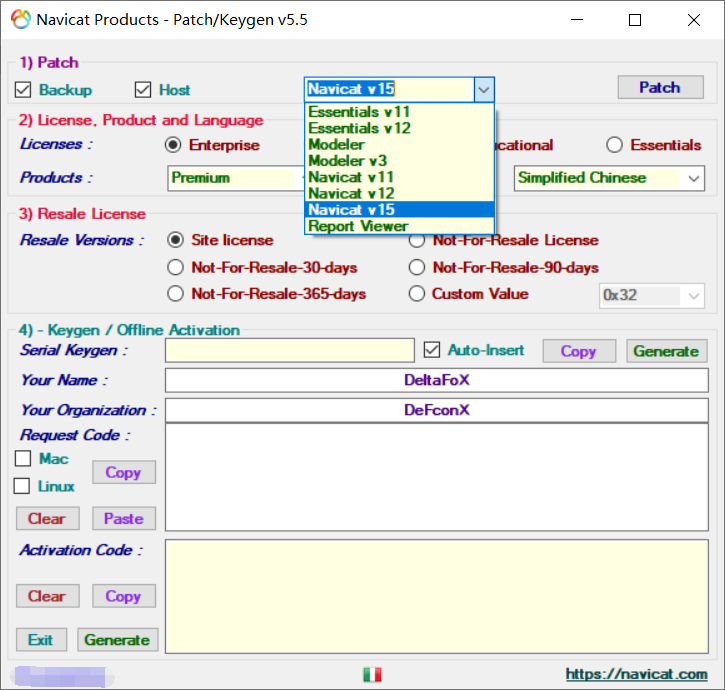Select highlighted Navicat v15 list entry
This screenshot has width=725, height=690.
(x=399, y=209)
